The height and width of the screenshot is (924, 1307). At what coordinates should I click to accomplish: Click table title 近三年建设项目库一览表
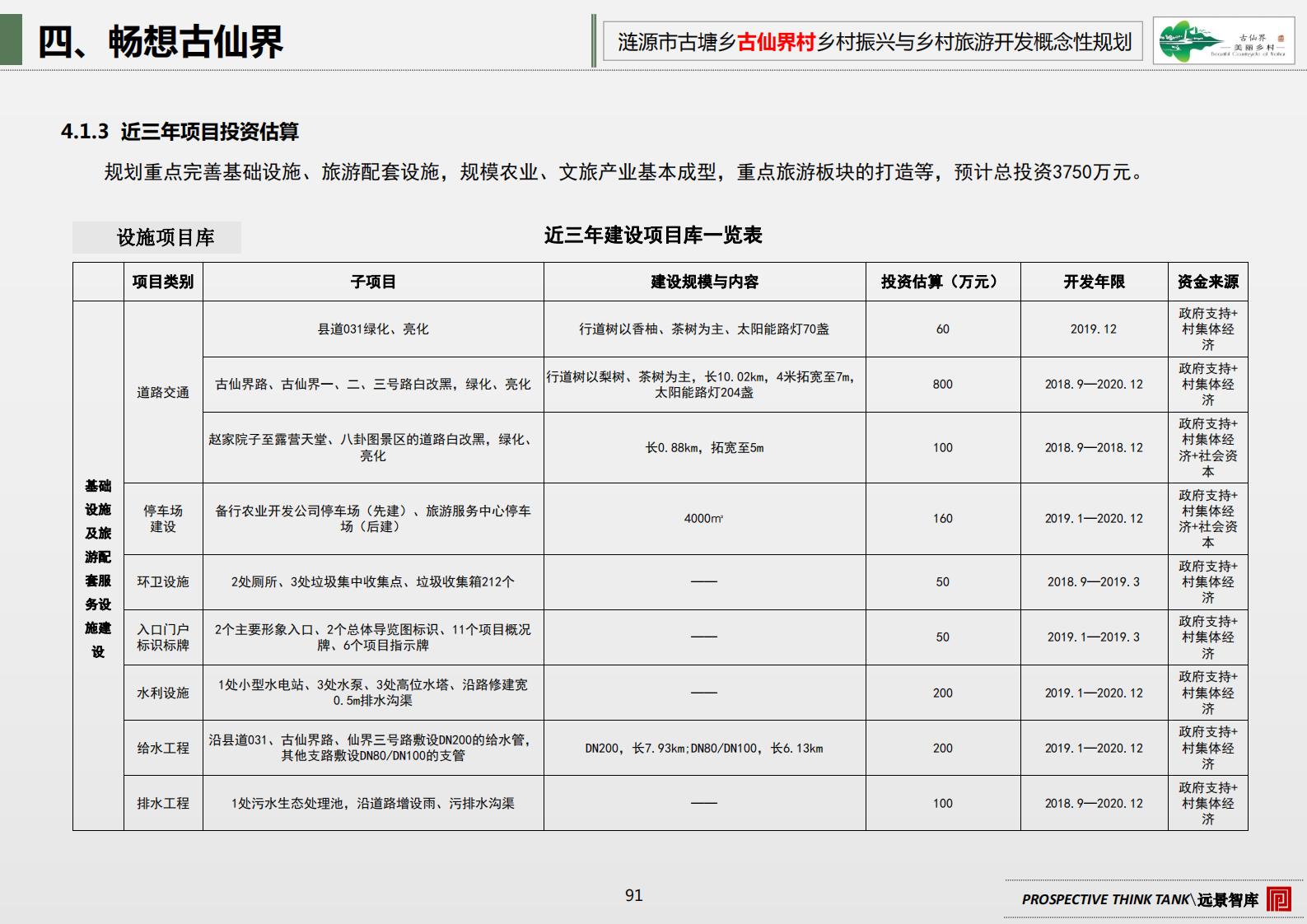coord(653,236)
